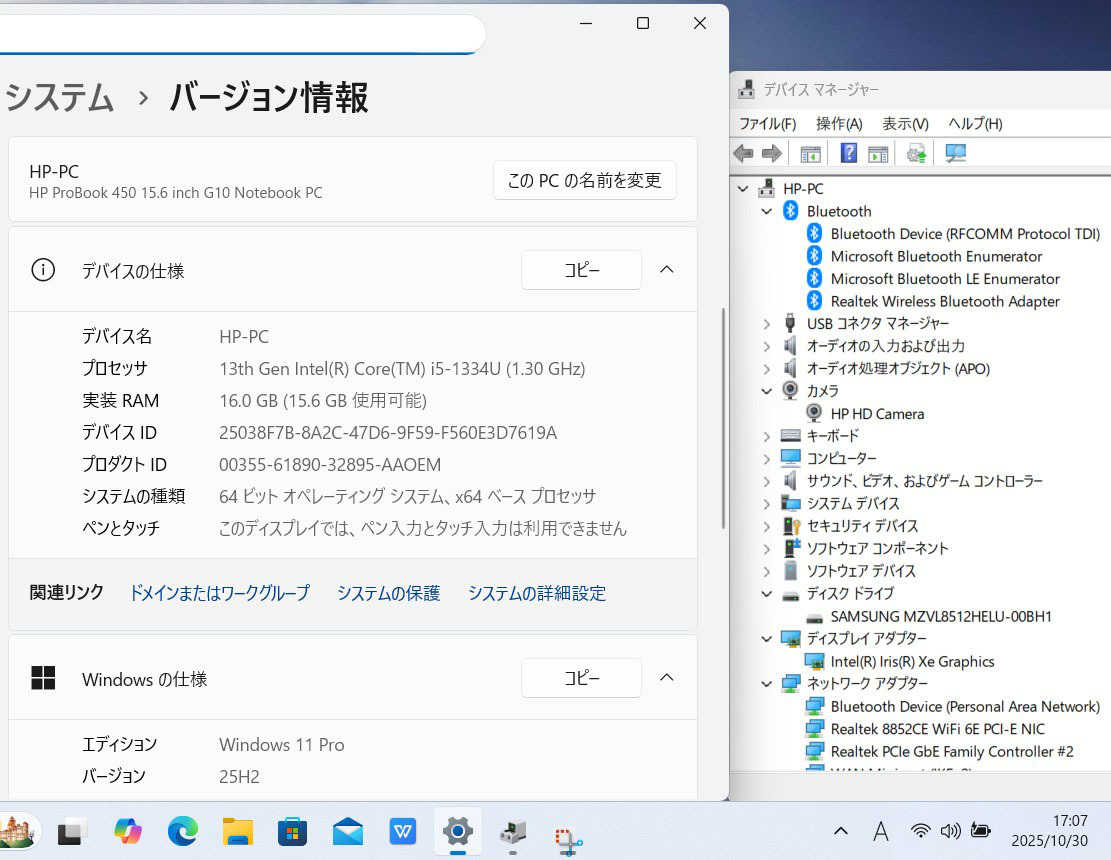Expand the USB コネクタ マネージャー node
The width and height of the screenshot is (1111, 860).
(767, 323)
